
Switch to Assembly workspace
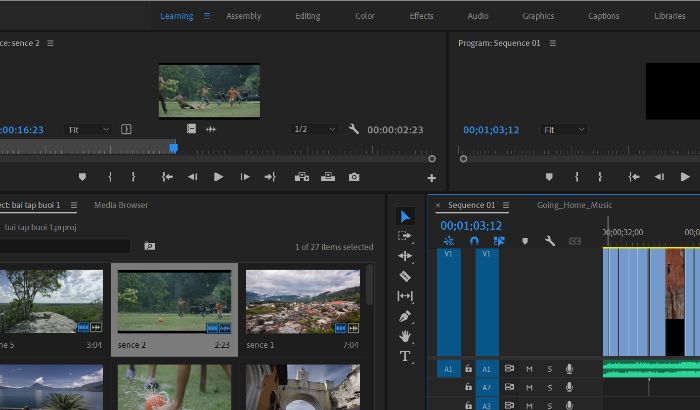click(x=243, y=16)
